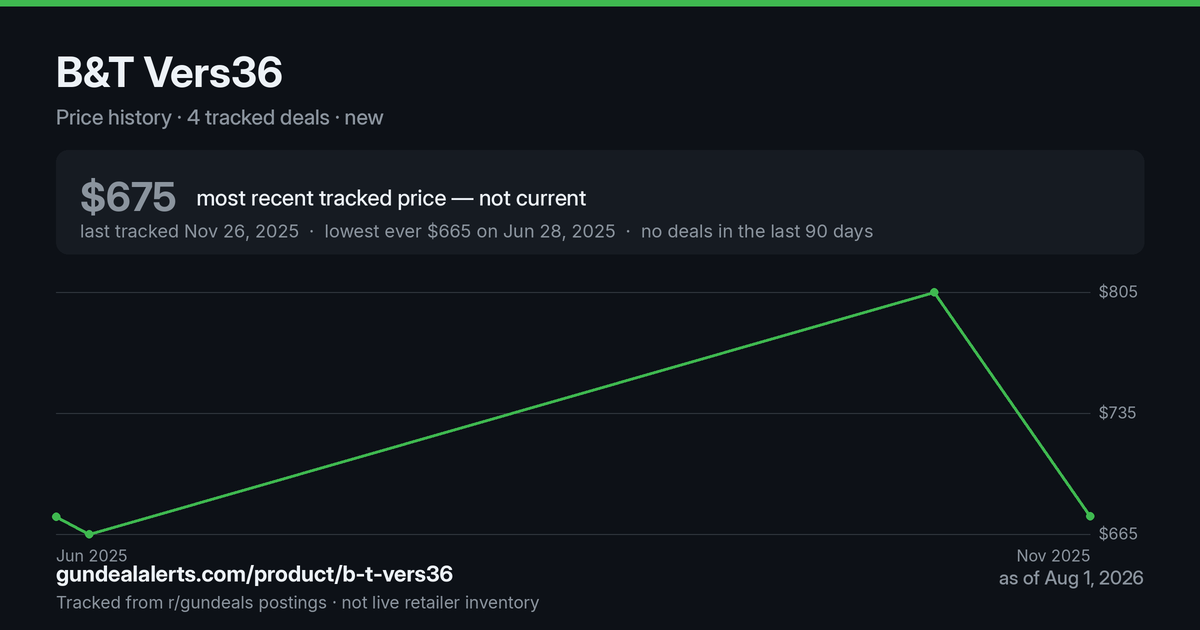Click the $665 y-axis label
The image size is (1200, 630).
(1118, 534)
